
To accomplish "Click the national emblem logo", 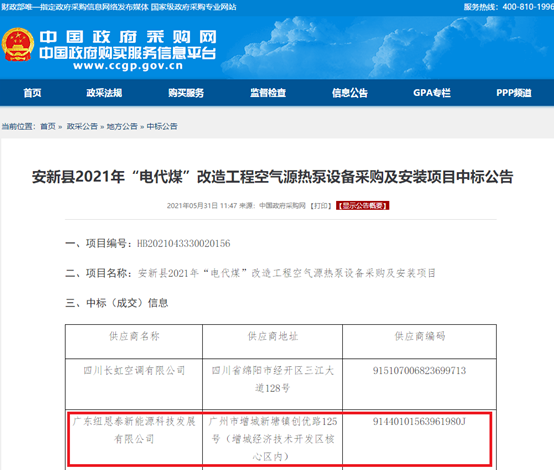I will click(x=18, y=45).
